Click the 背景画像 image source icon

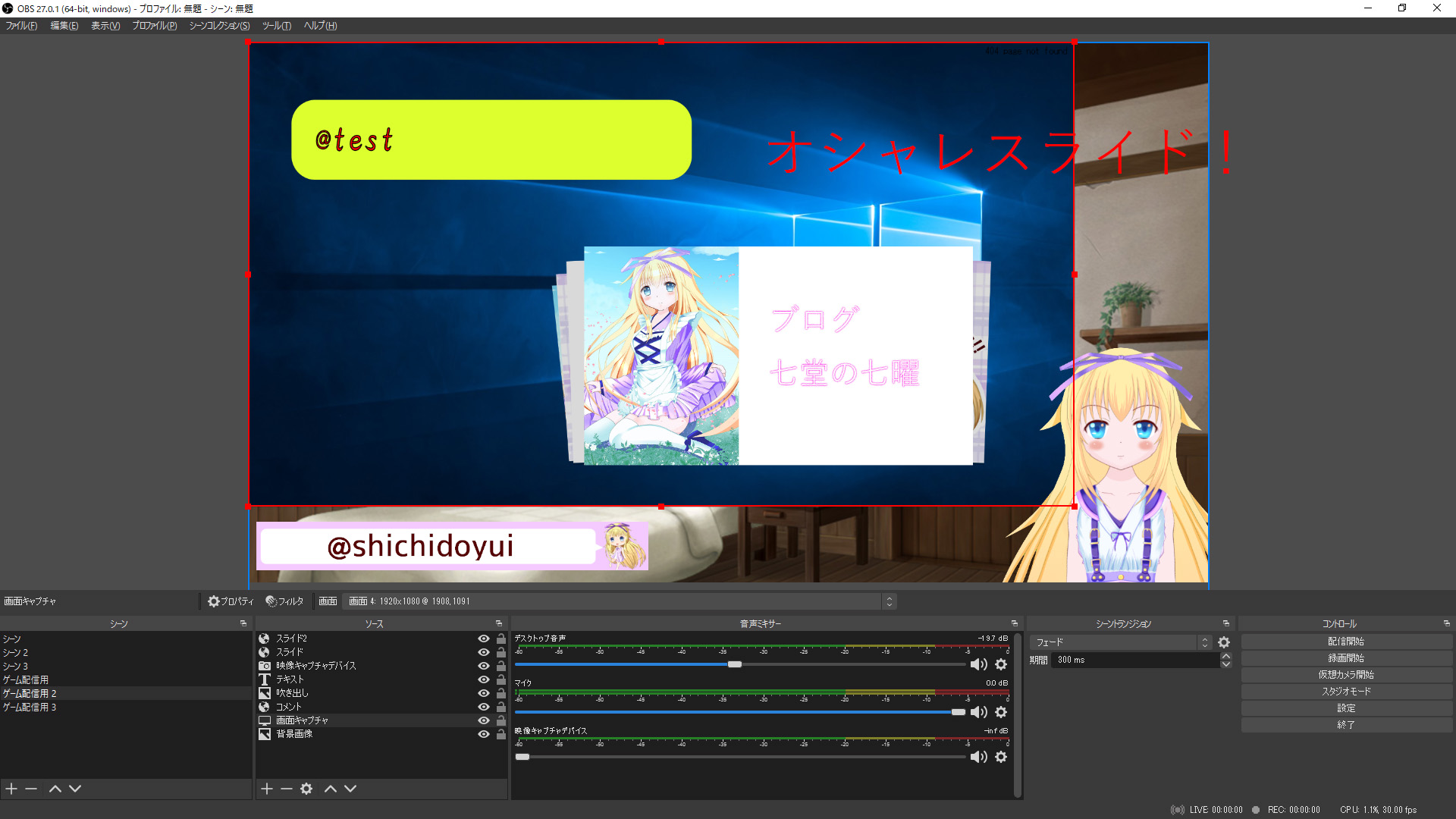264,734
